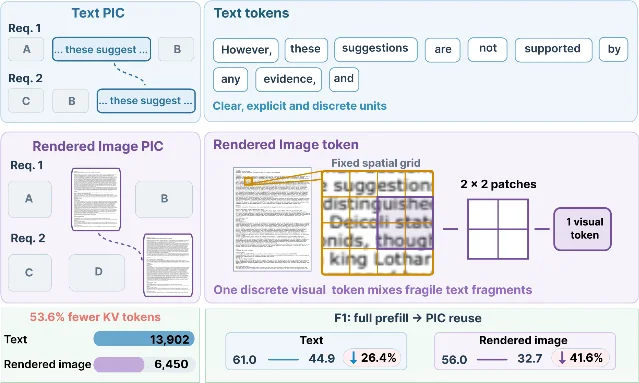Screen dimensions: 639x383
Task: Open the Req. 2 rendered page thumbnail
Action: pos(168,265)
